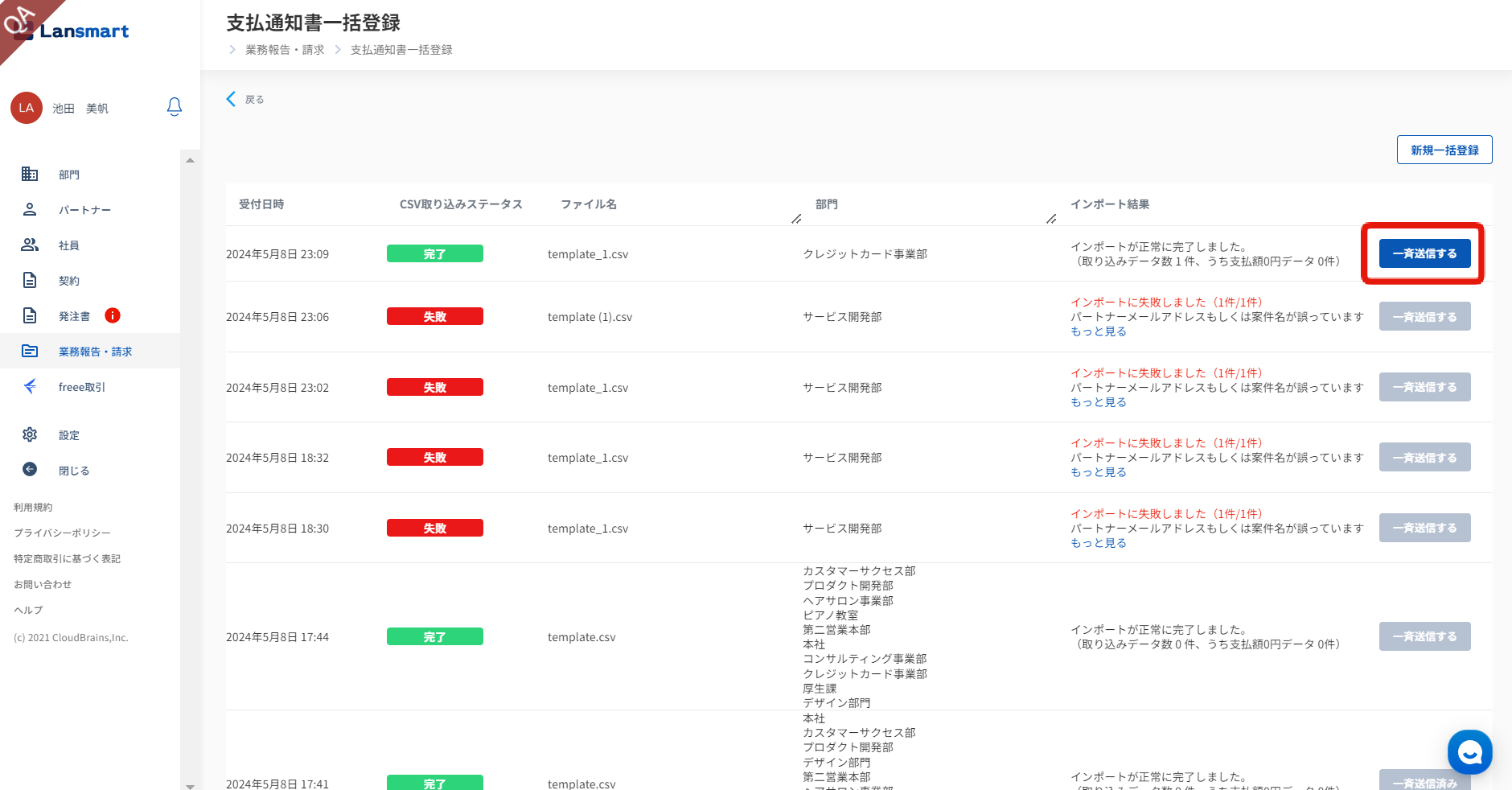The image size is (1512, 790).
Task: Open 契約 in the sidebar menu
Action: 69,281
